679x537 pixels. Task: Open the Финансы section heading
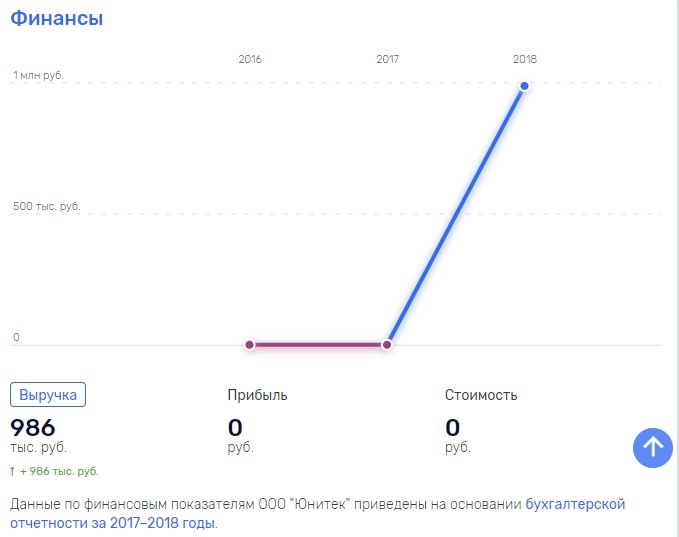tap(57, 18)
